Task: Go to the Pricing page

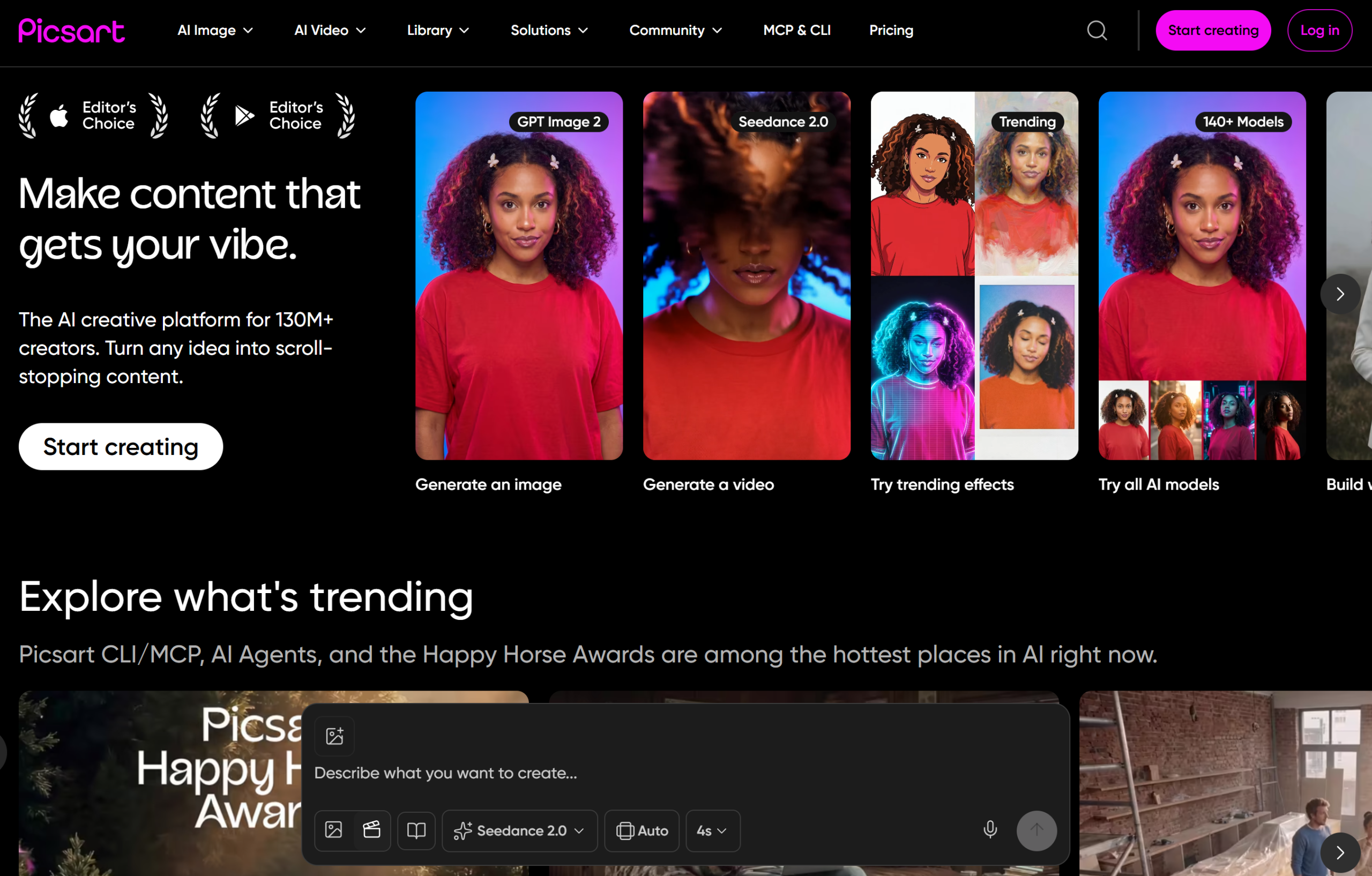Action: pyautogui.click(x=891, y=31)
